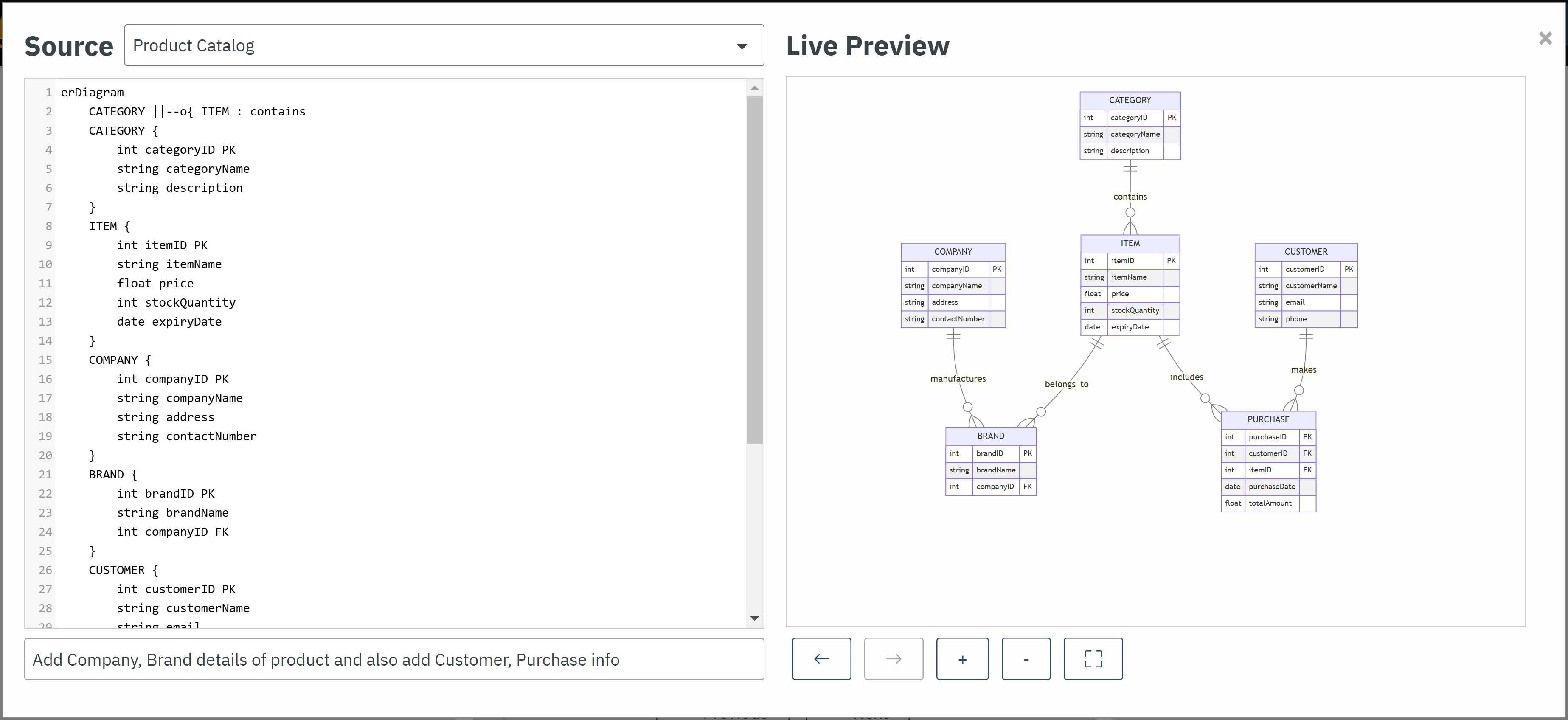Select the CATEGORY entity in the preview

coord(1130,100)
